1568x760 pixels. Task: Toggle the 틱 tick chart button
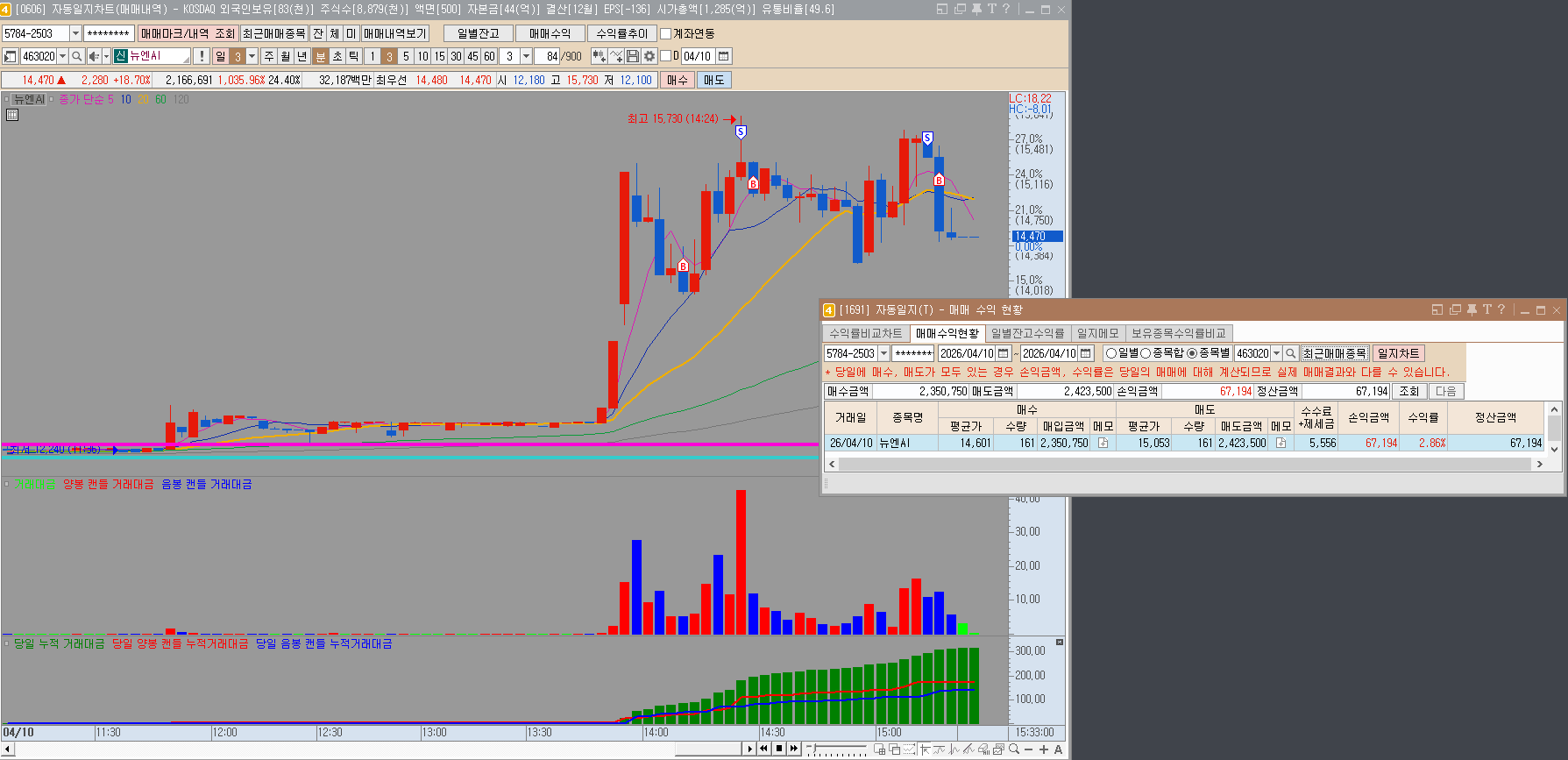click(x=353, y=56)
